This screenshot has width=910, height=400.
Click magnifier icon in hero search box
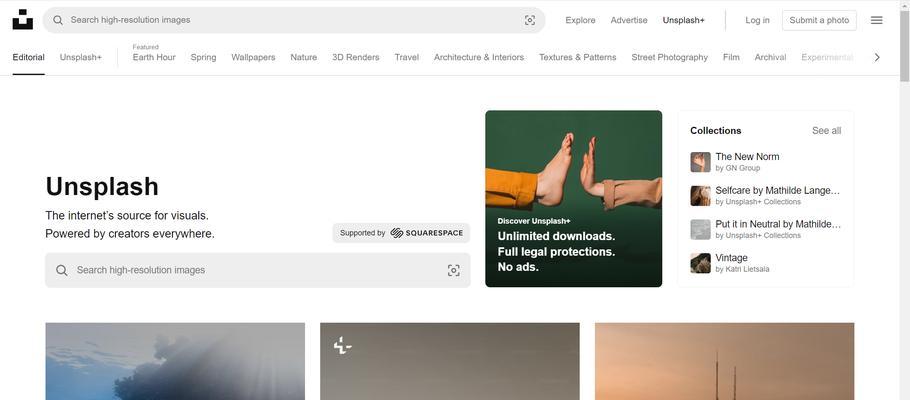[x=62, y=270]
